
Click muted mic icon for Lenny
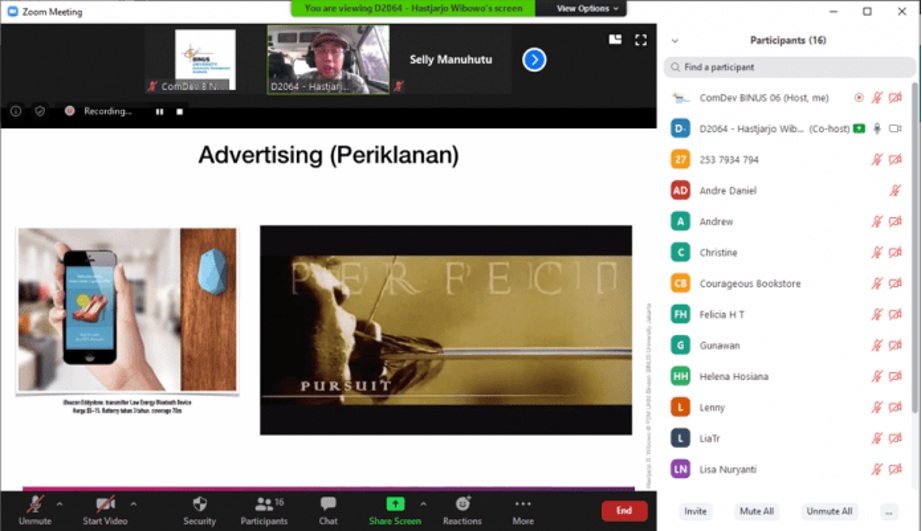(877, 408)
